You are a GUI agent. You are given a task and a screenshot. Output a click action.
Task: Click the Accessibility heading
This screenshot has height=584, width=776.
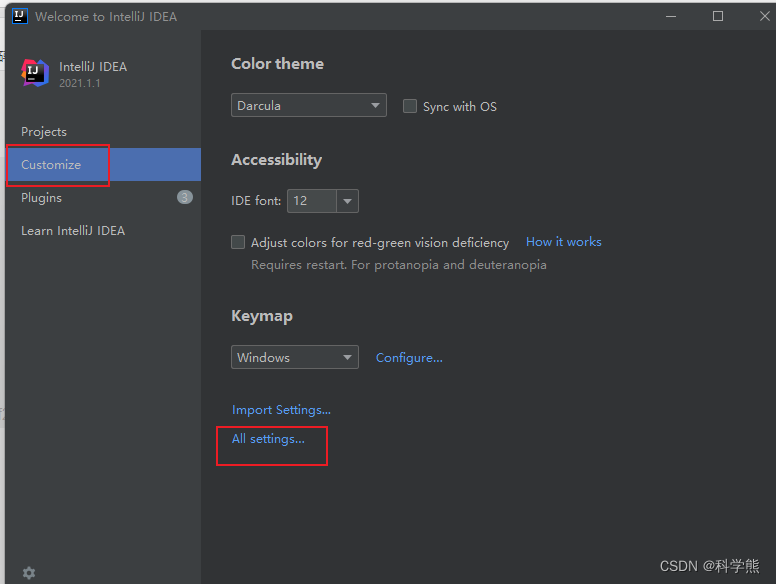(x=276, y=160)
